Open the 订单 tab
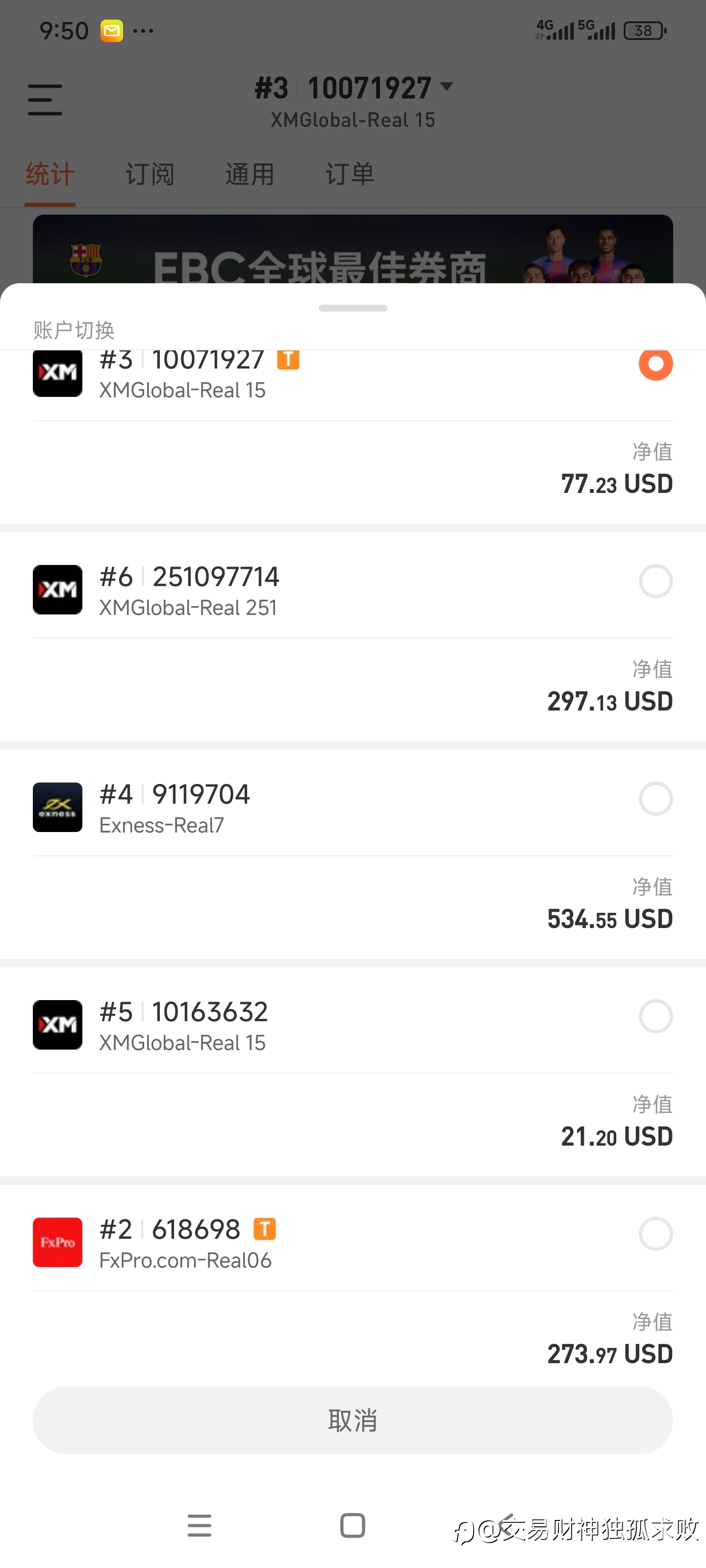Image resolution: width=706 pixels, height=1568 pixels. tap(350, 175)
